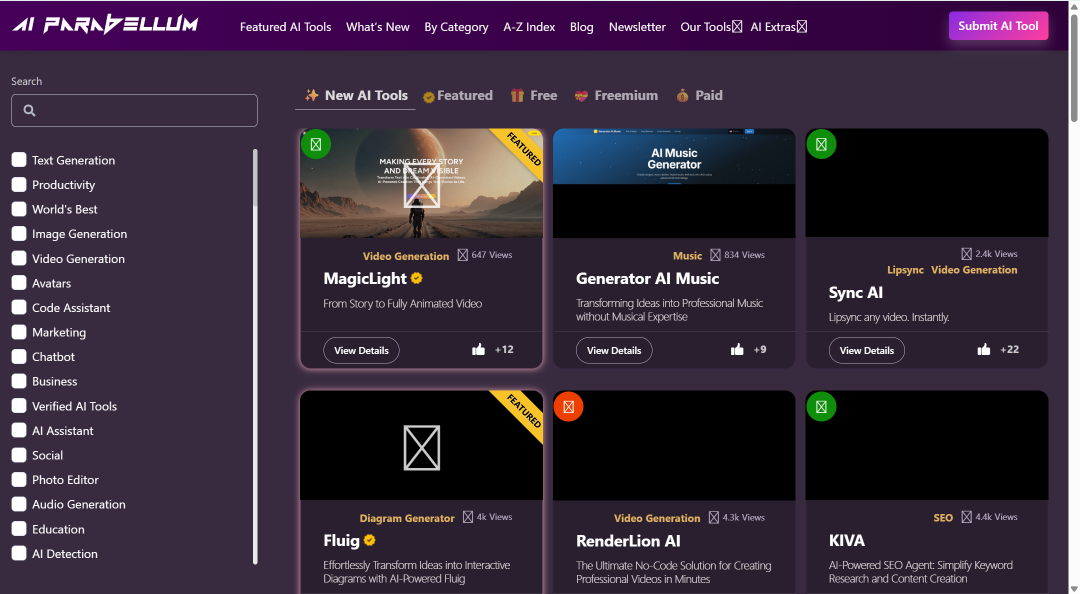1080x594 pixels.
Task: Click the Featured ribbon on Fluig card
Action: (523, 410)
